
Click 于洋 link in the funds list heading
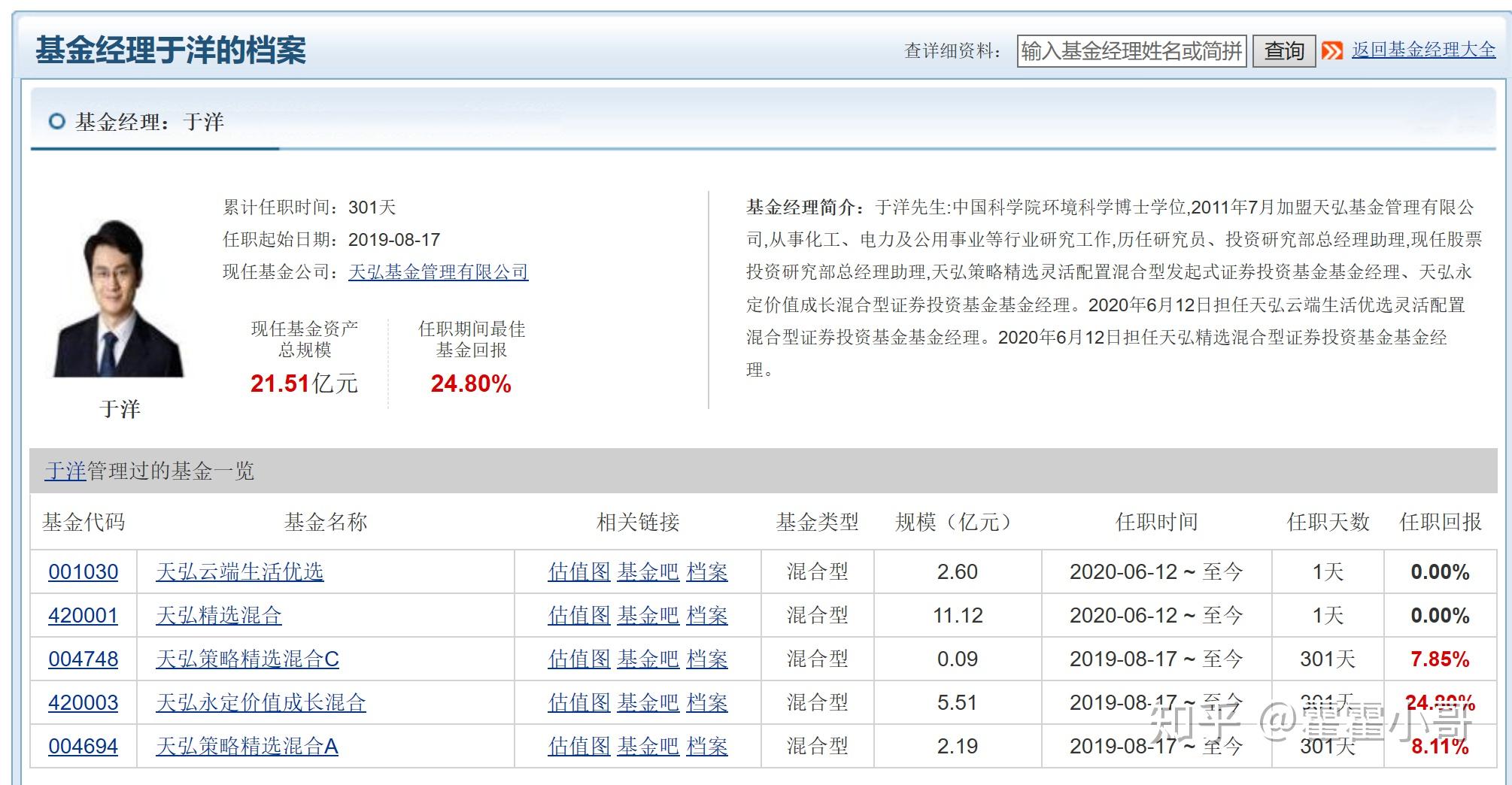65,471
